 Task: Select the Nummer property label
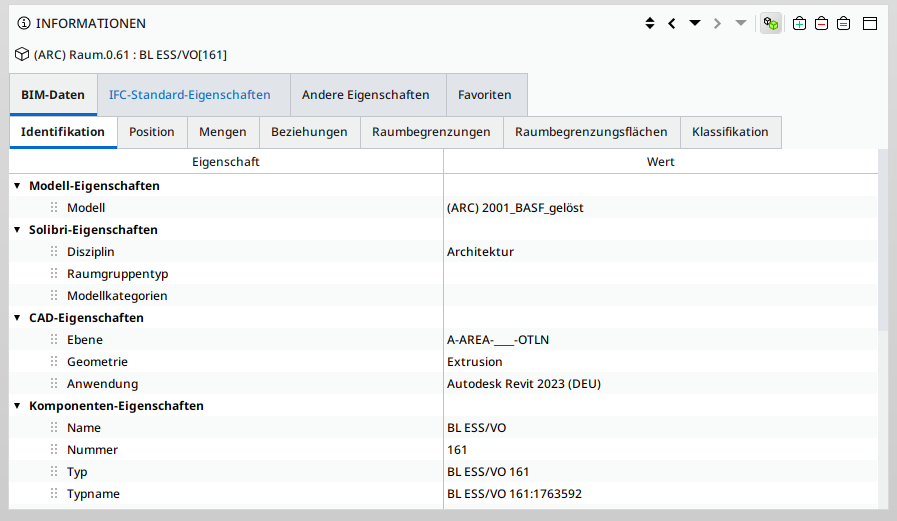point(92,450)
